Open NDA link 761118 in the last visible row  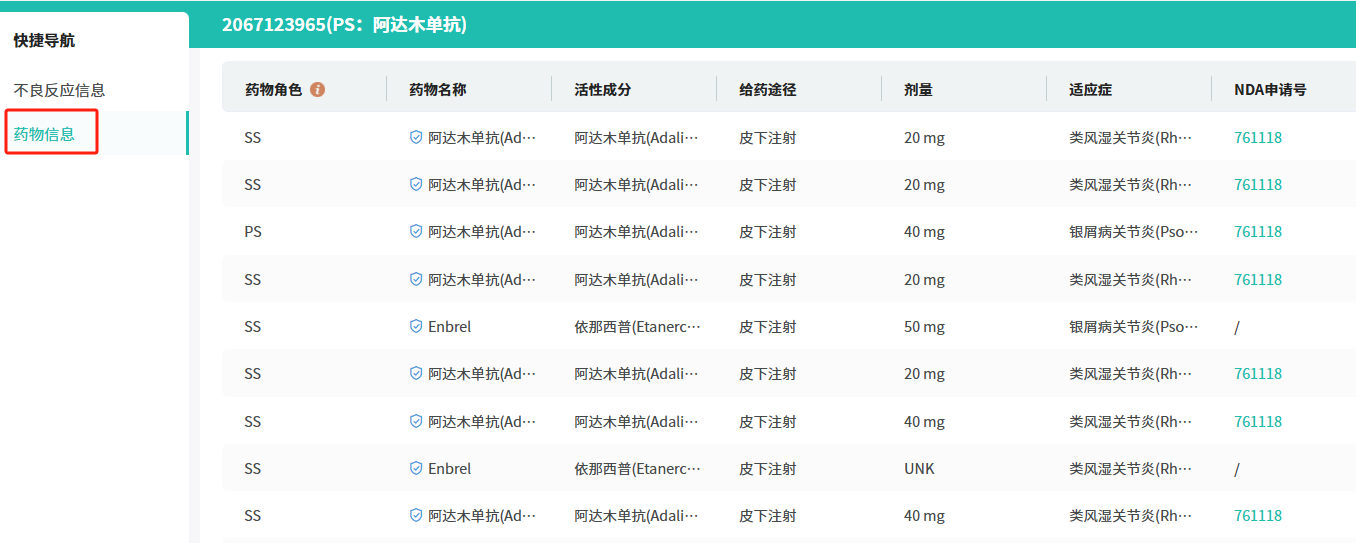point(1258,515)
